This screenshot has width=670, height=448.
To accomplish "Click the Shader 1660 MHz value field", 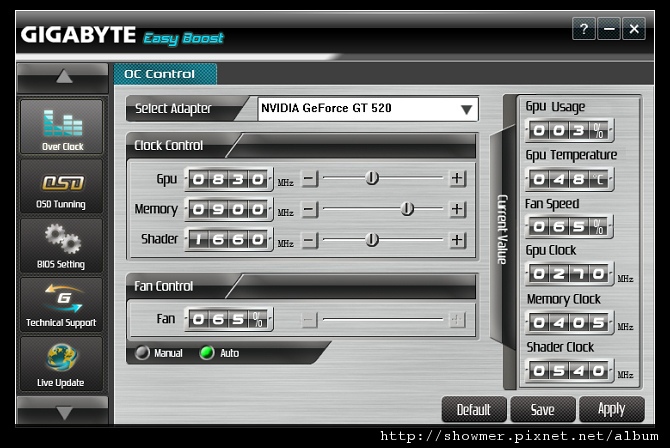I will (x=229, y=239).
